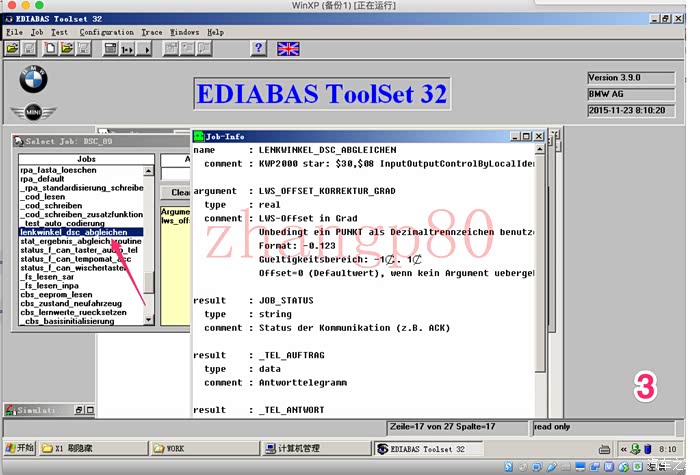Open help with the blue question mark icon
This screenshot has width=700, height=475.
click(x=258, y=48)
